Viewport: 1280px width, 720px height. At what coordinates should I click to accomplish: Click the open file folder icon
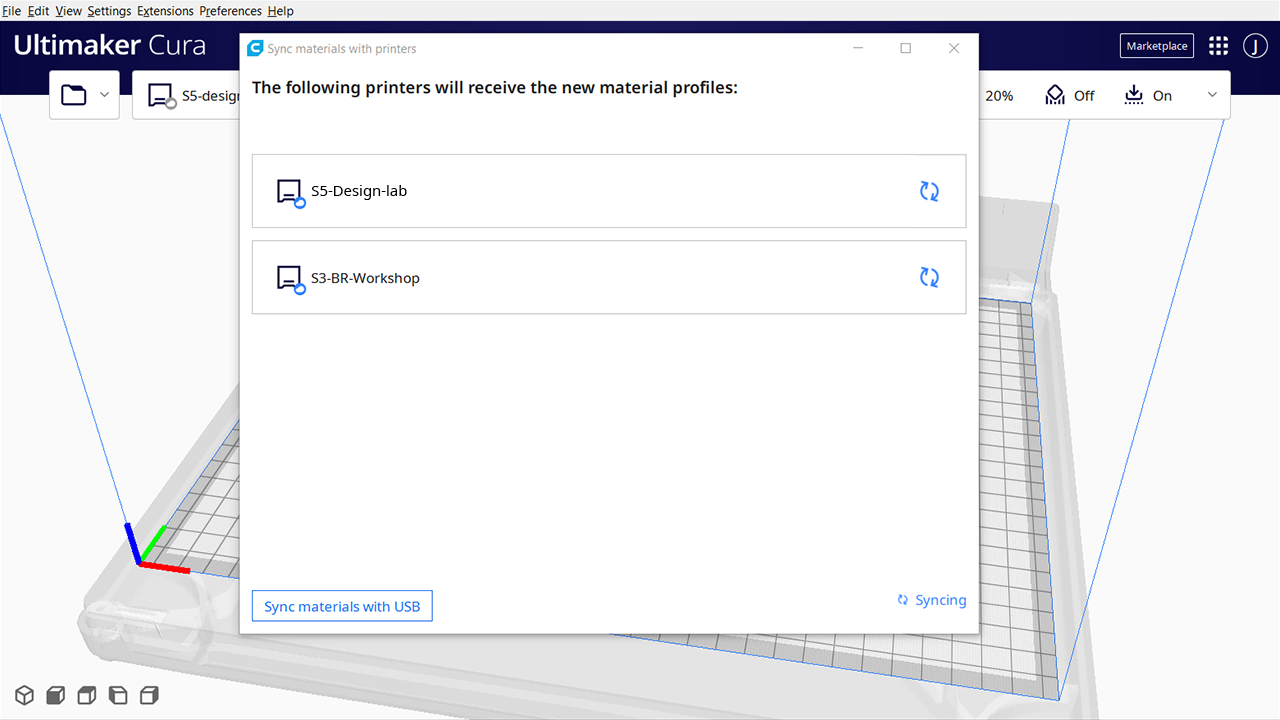(x=74, y=95)
